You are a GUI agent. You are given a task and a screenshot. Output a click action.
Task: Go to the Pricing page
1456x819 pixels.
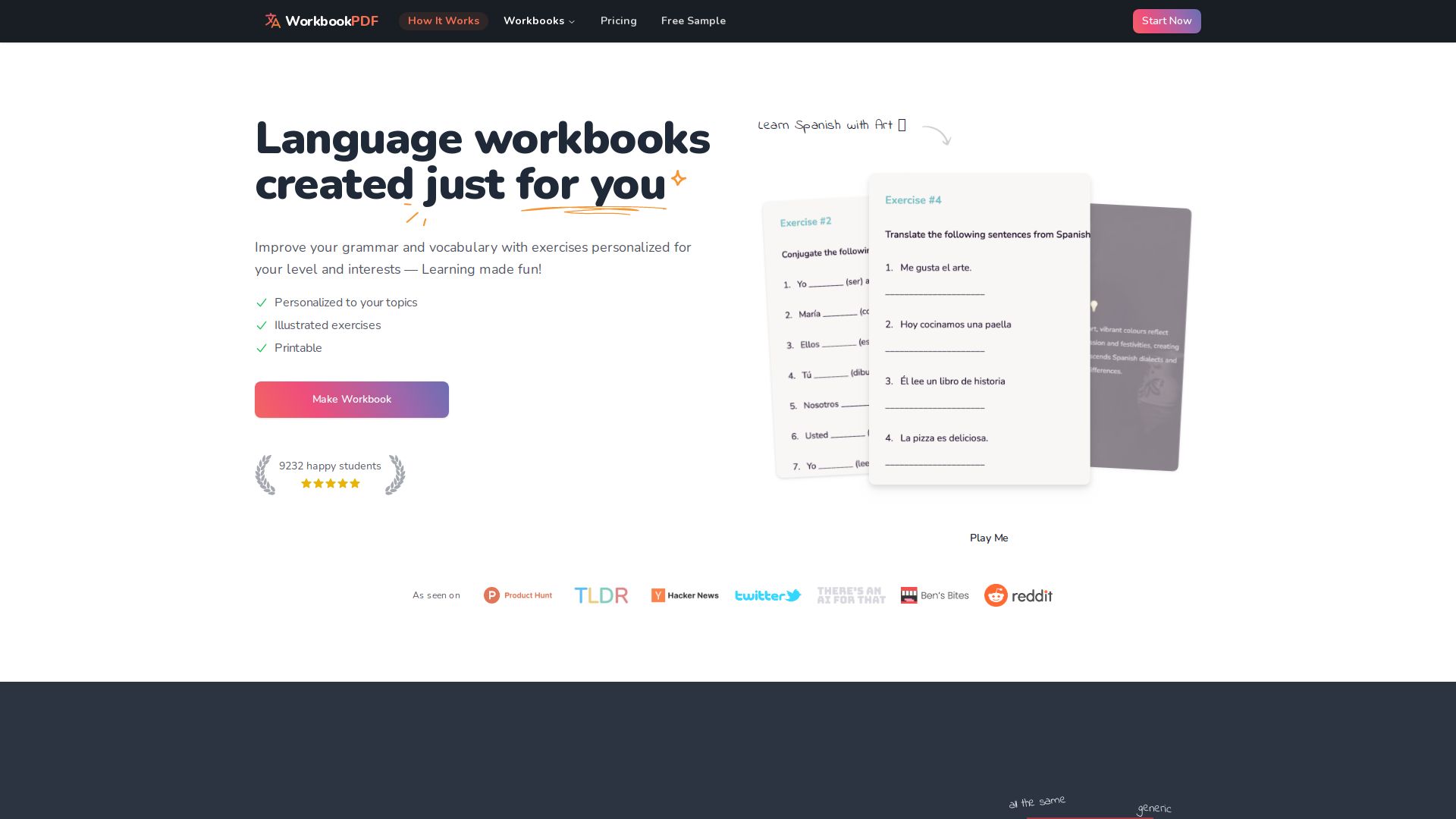(619, 21)
